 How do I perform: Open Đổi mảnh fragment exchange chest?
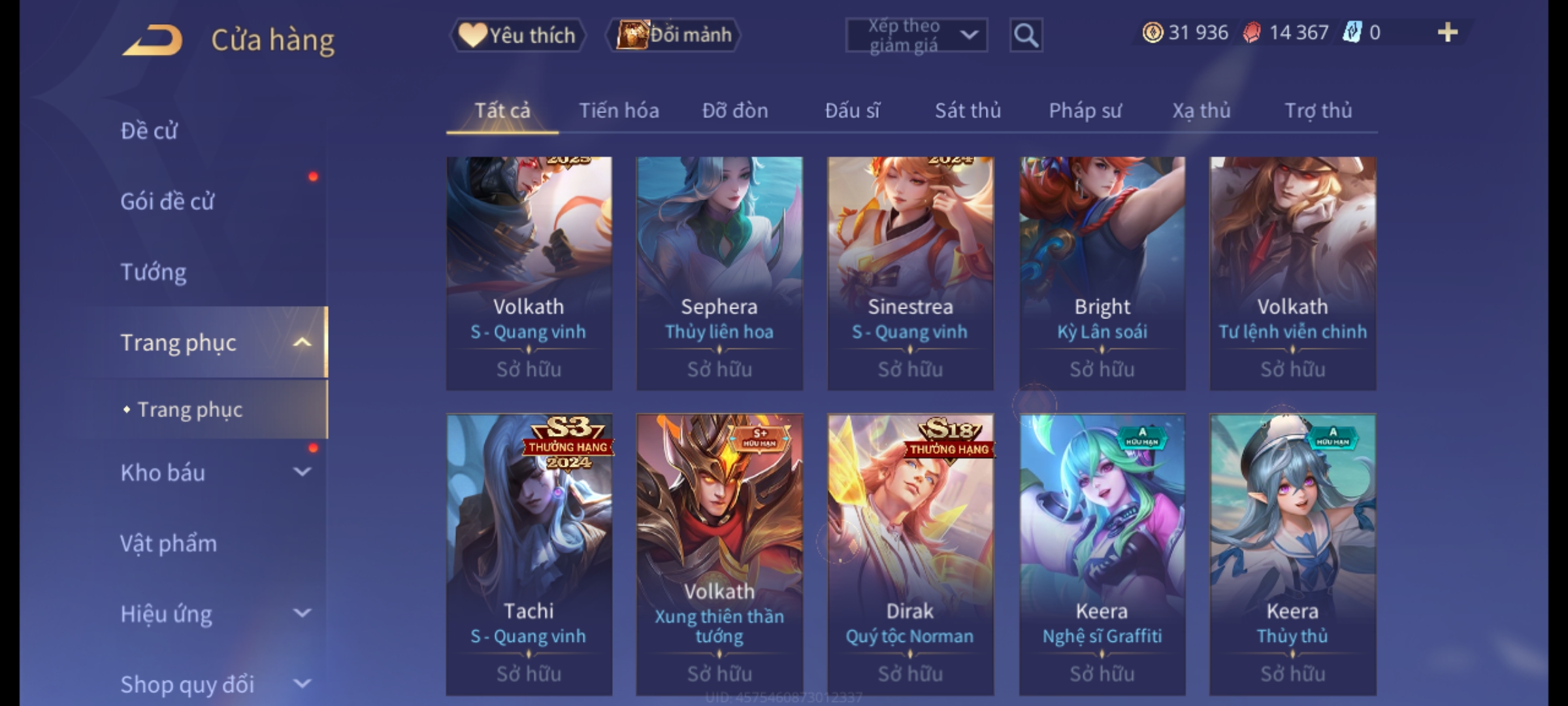coord(674,35)
